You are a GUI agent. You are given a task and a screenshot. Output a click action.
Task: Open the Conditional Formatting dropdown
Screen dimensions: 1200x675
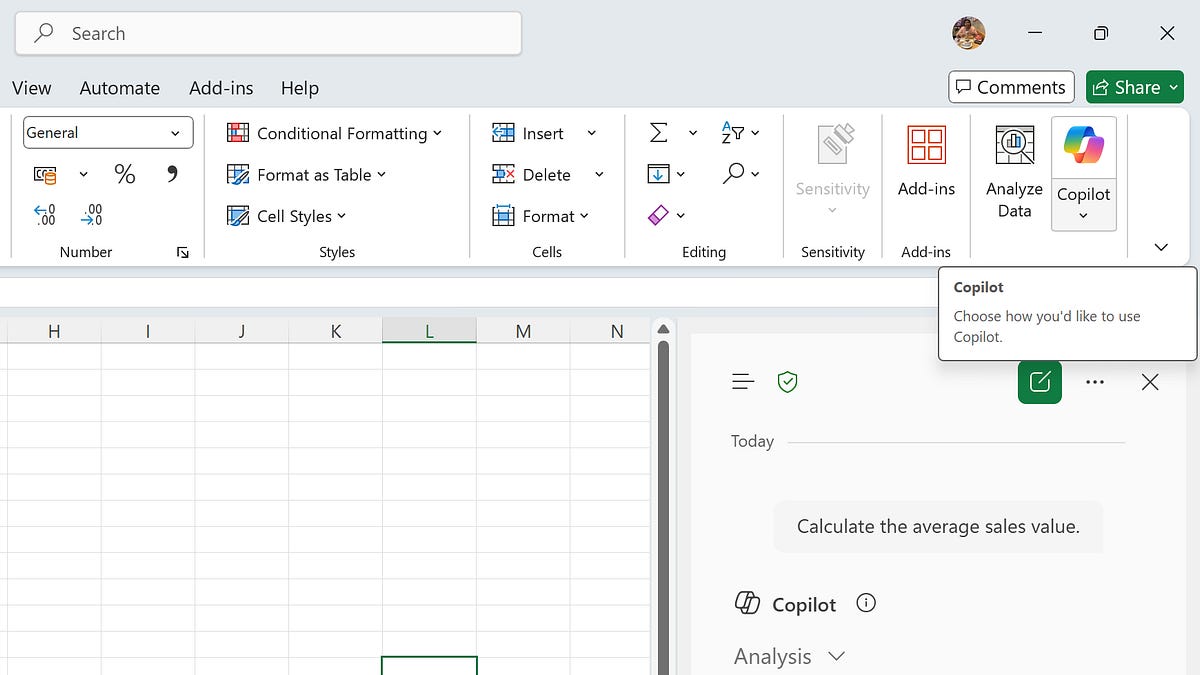point(334,133)
